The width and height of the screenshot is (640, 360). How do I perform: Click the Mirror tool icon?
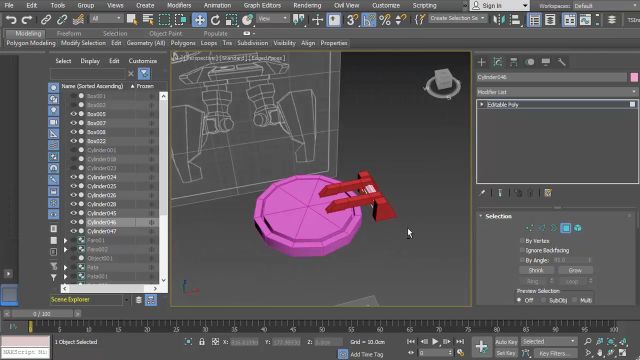[498, 20]
